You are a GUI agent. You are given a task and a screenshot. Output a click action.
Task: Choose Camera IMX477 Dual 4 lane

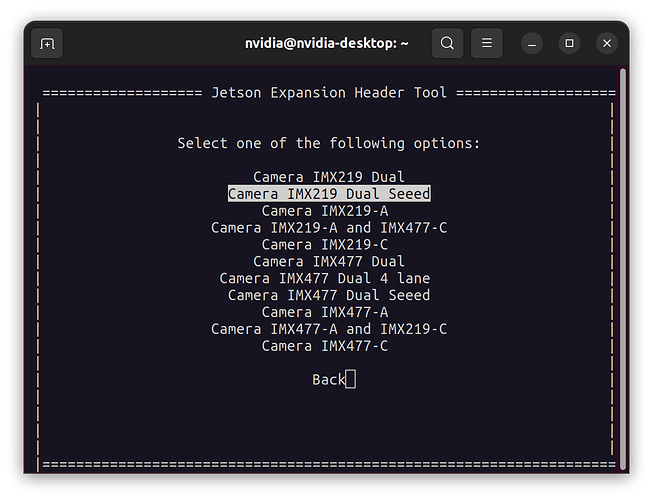[325, 278]
